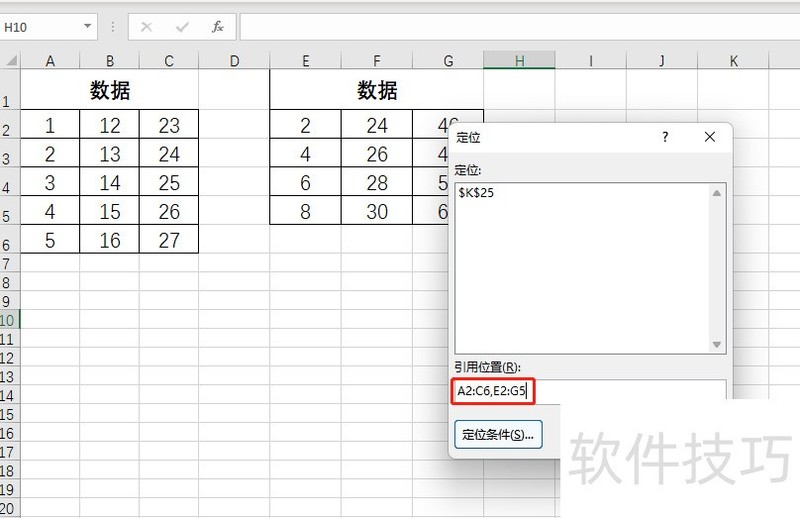Viewport: 800px width, 518px height.
Task: Select row 19 header
Action: point(10,489)
